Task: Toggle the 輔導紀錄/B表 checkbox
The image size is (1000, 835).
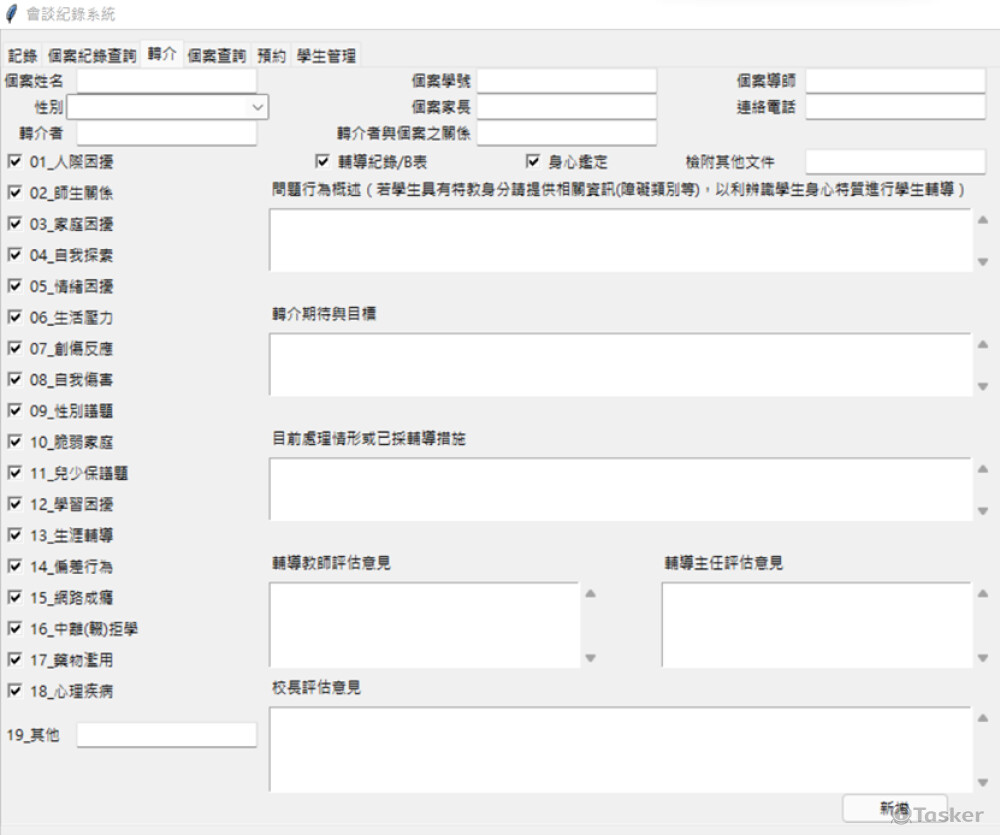Action: click(322, 161)
